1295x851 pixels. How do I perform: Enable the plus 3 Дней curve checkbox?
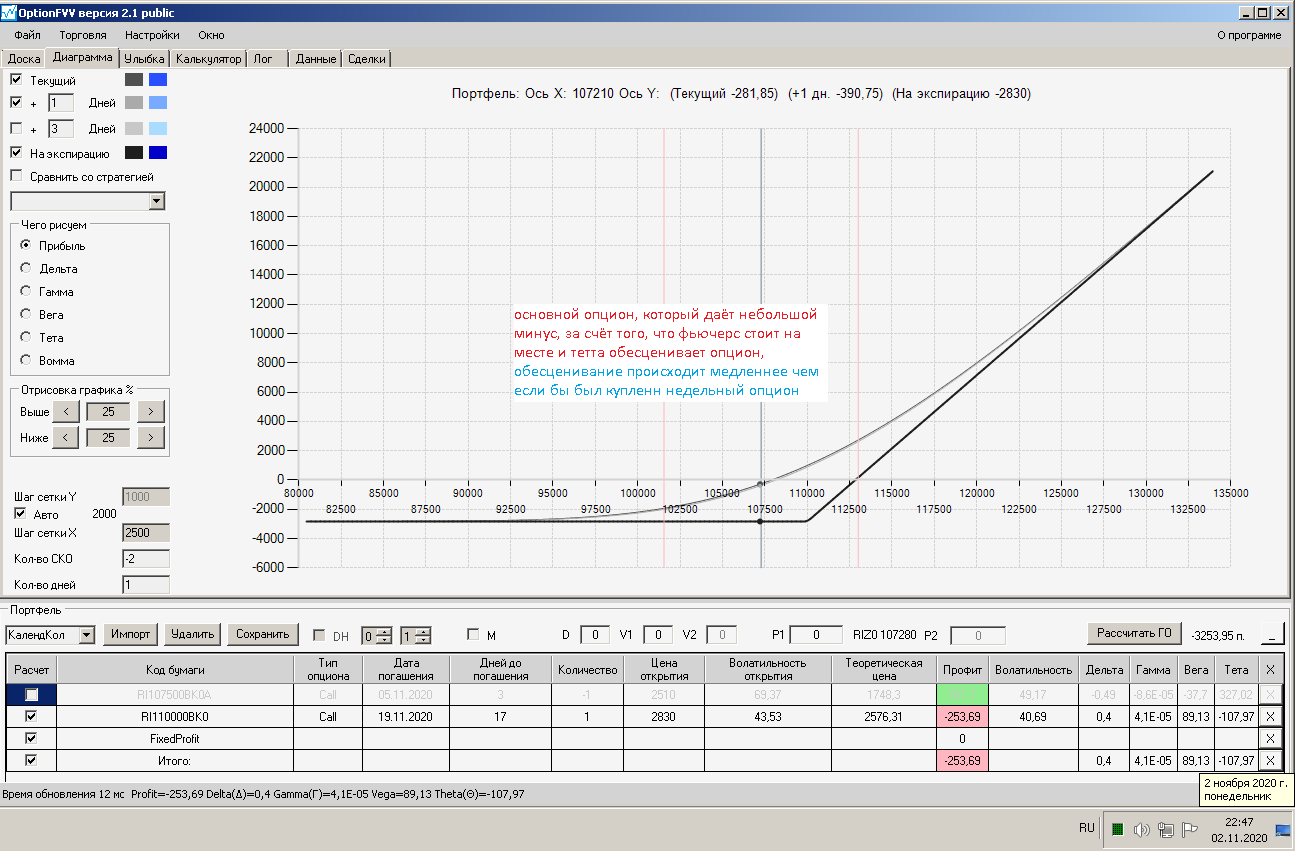coord(16,128)
